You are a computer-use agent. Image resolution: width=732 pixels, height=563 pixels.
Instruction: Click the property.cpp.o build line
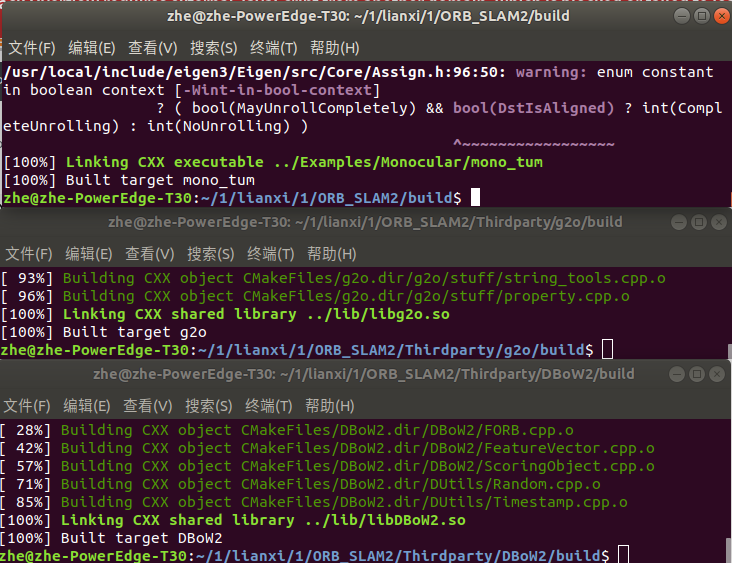click(315, 296)
